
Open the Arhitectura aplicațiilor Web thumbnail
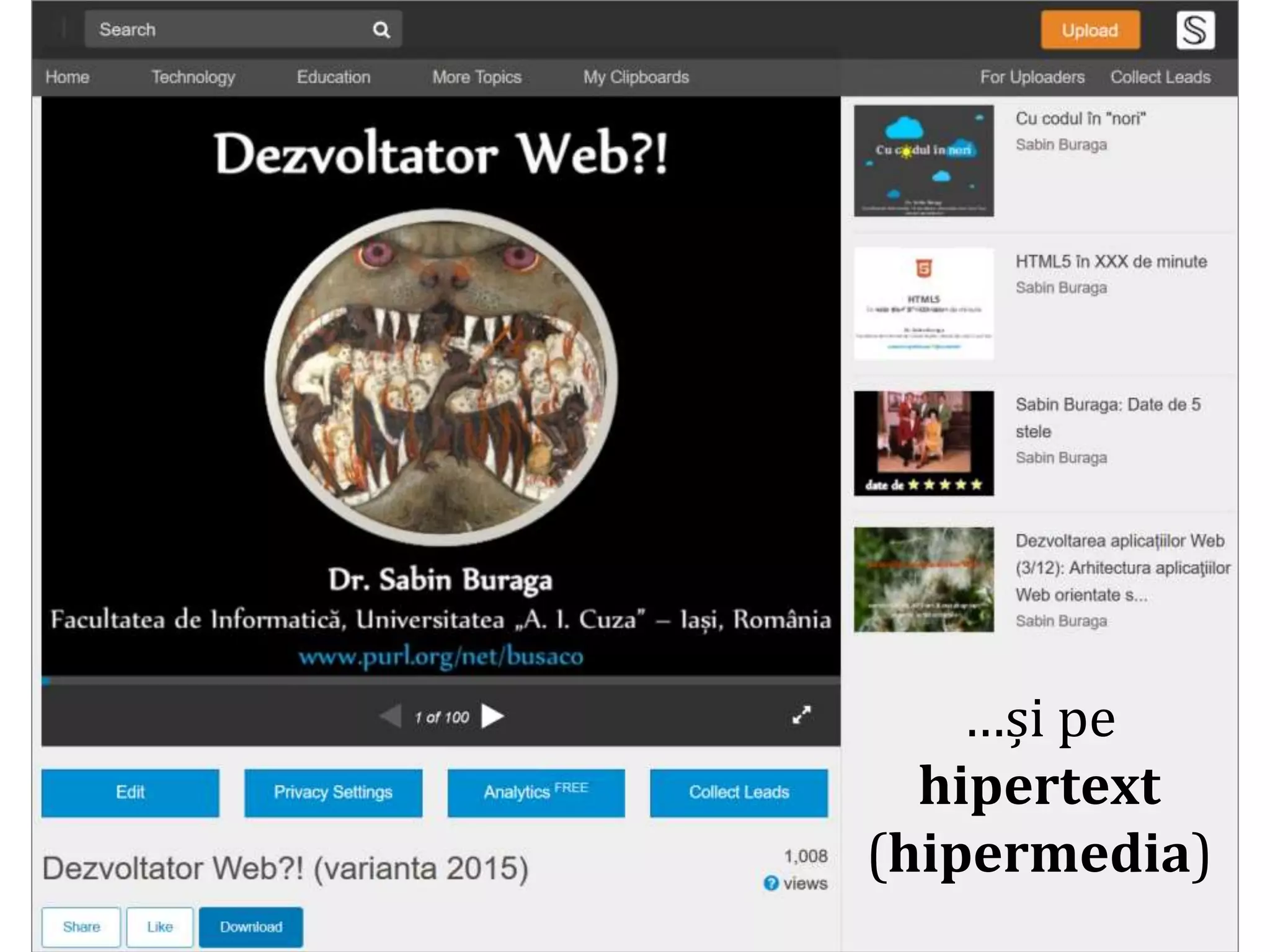tap(923, 580)
